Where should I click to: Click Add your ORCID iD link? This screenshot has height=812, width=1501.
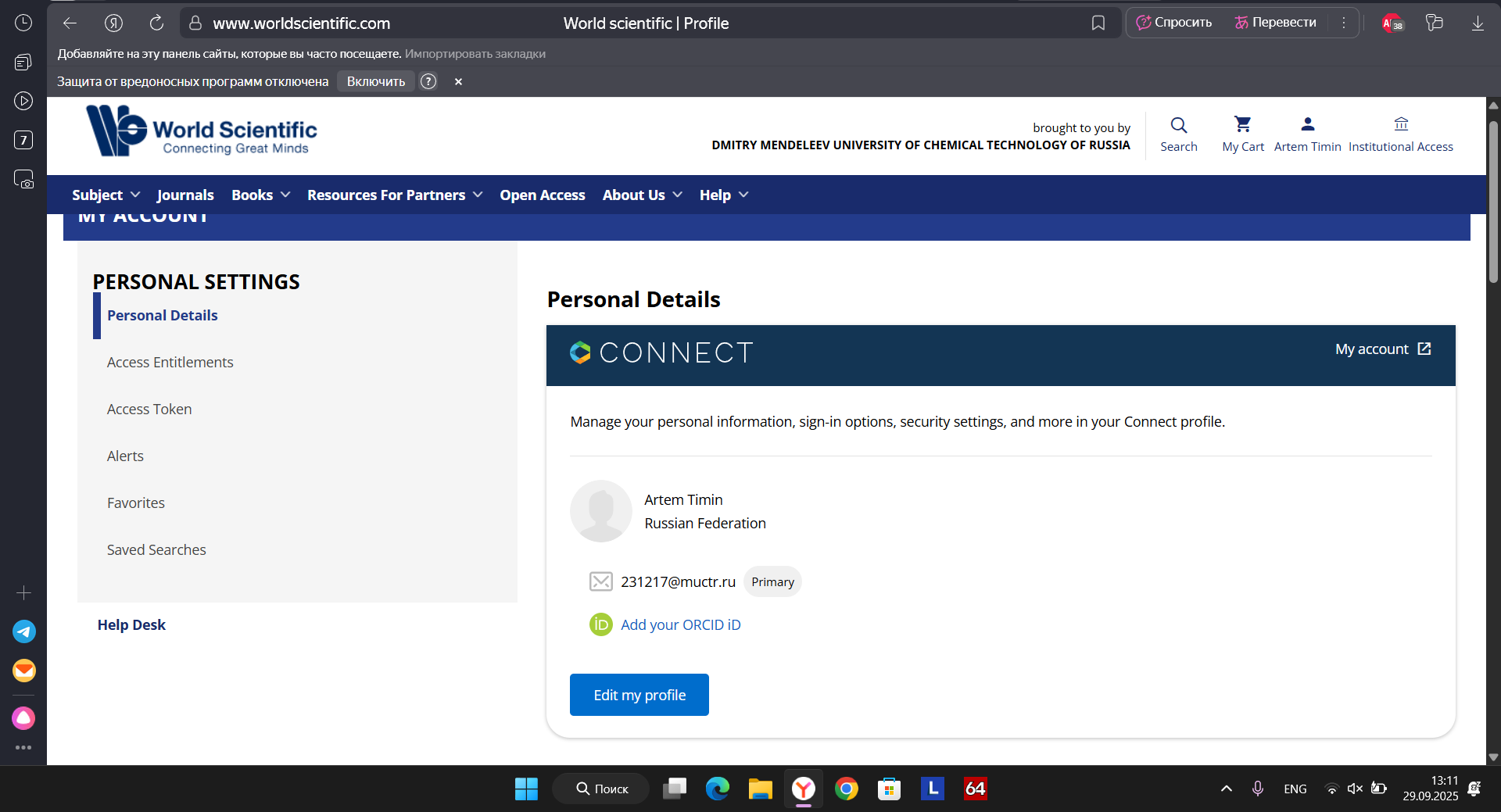[680, 624]
